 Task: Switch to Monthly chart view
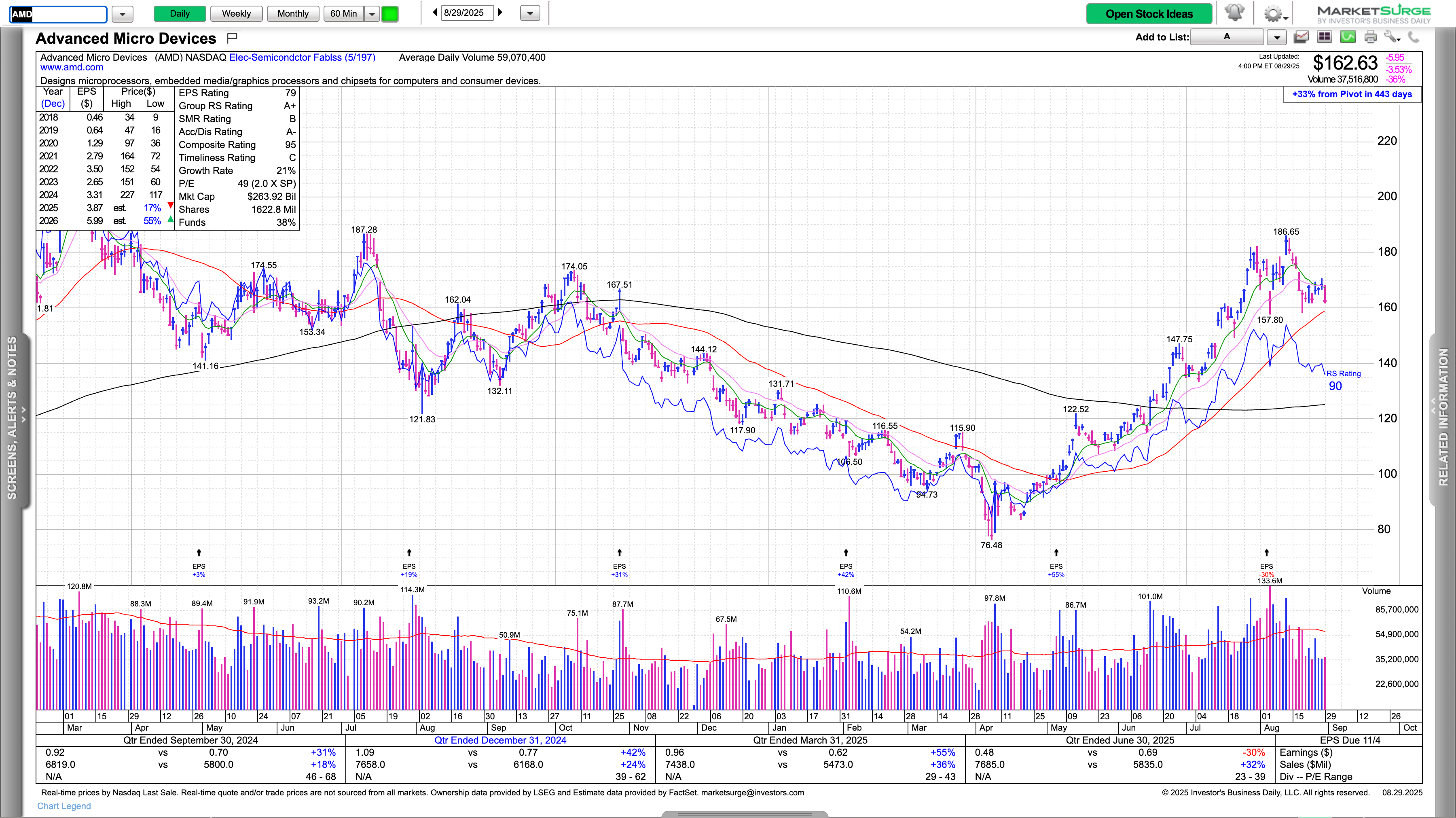(x=293, y=14)
